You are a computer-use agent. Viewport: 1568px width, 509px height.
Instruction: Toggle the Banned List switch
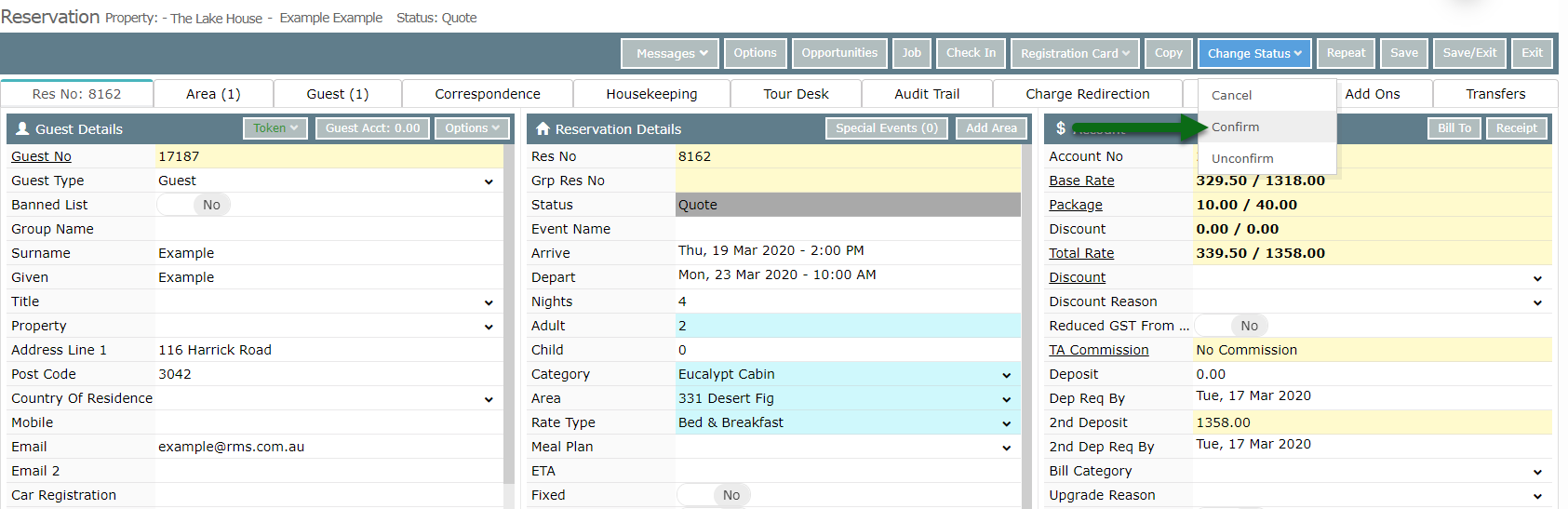pos(194,205)
